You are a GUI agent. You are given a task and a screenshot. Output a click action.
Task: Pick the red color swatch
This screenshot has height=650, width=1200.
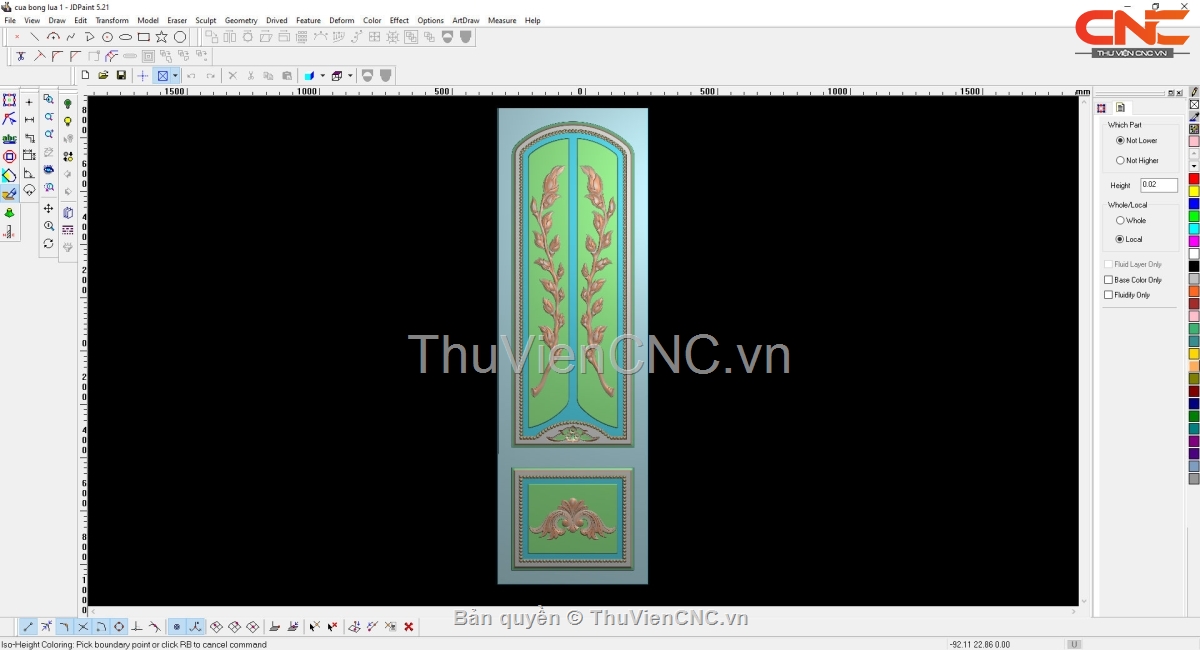(1194, 179)
